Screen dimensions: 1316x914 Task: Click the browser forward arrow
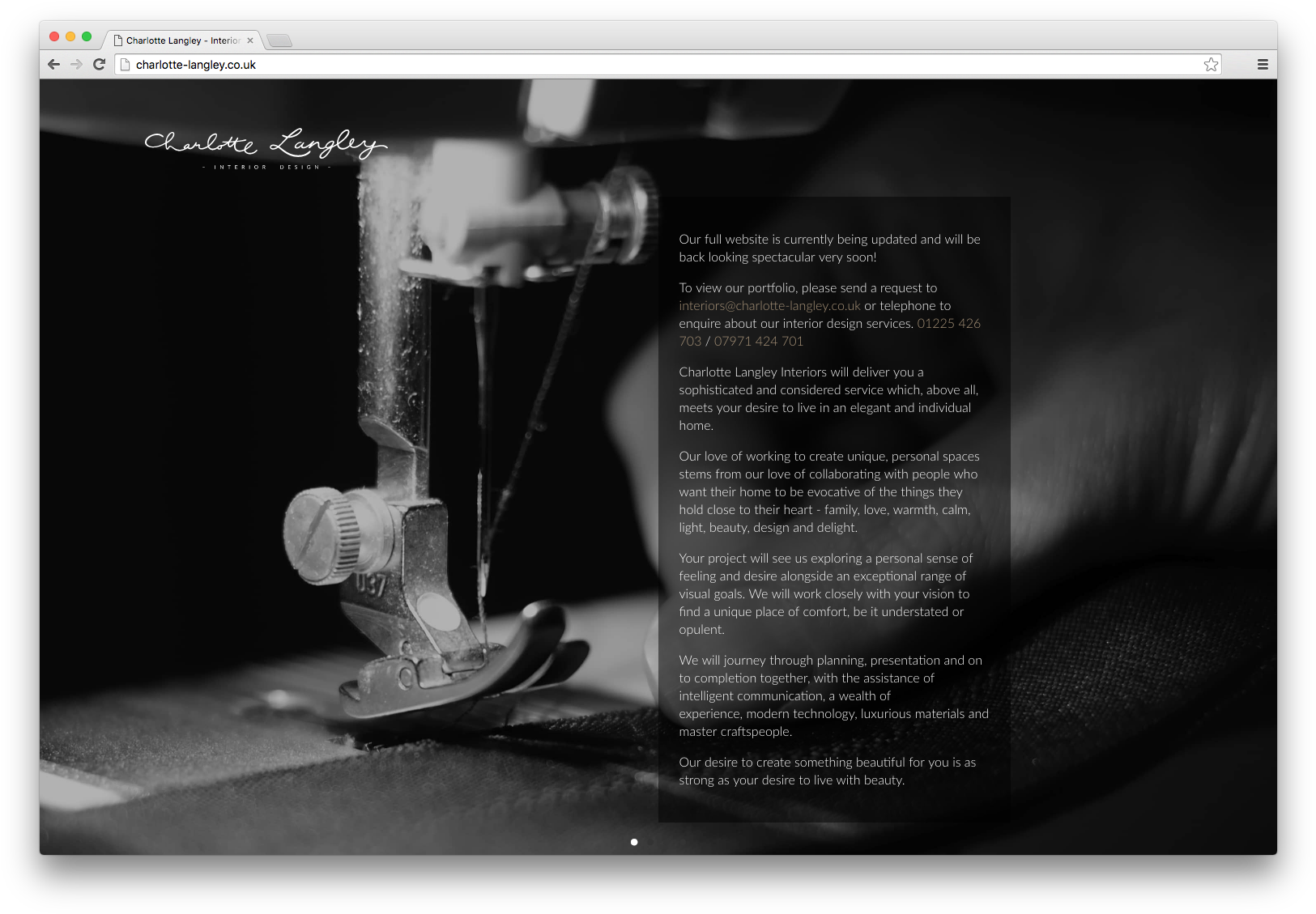76,65
